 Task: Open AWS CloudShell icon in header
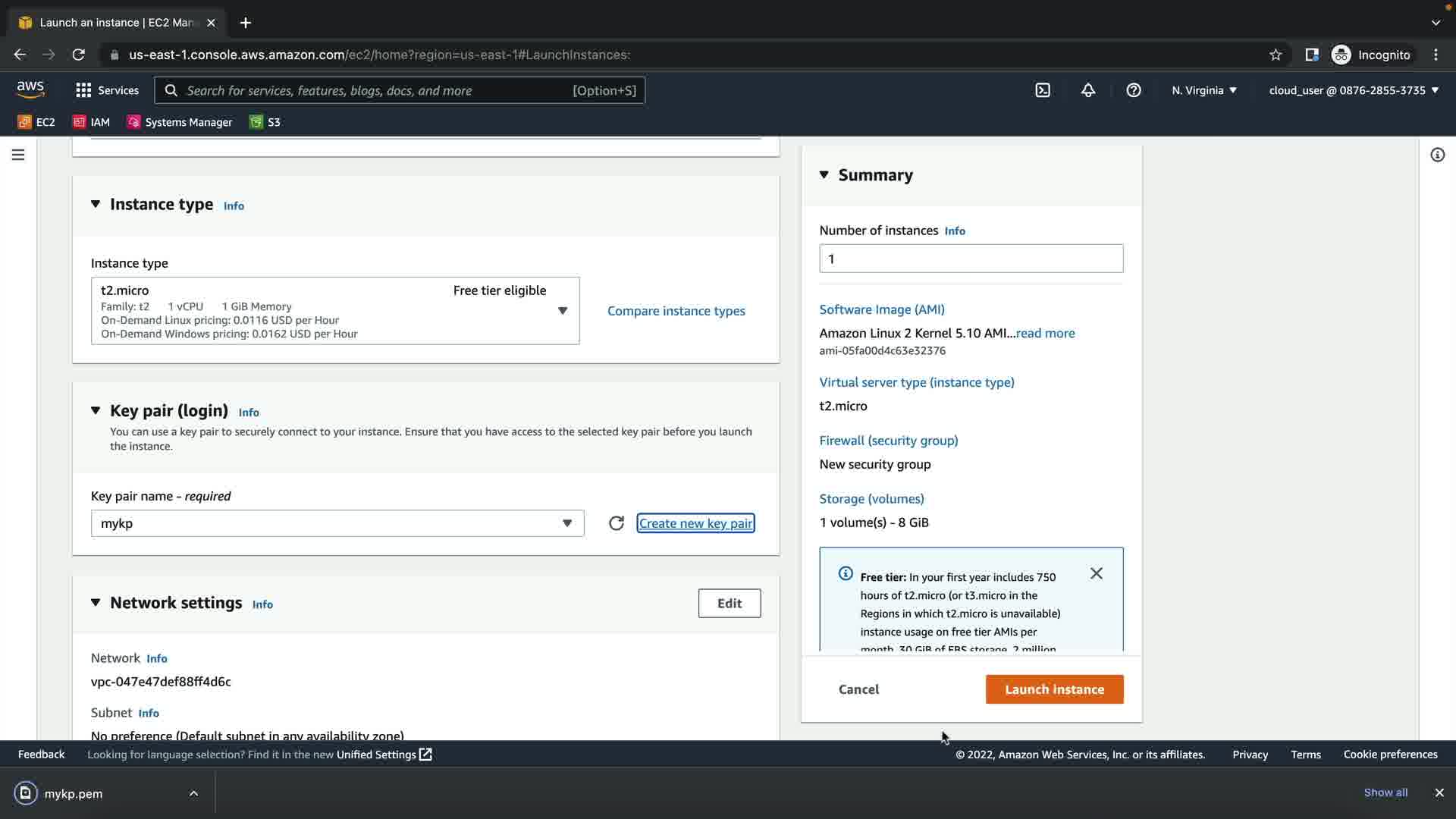pyautogui.click(x=1043, y=90)
